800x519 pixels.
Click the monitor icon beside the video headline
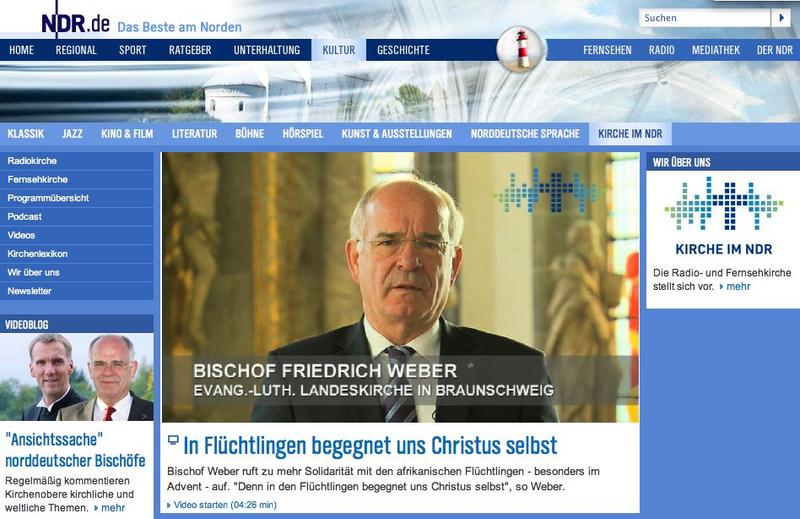tap(173, 440)
